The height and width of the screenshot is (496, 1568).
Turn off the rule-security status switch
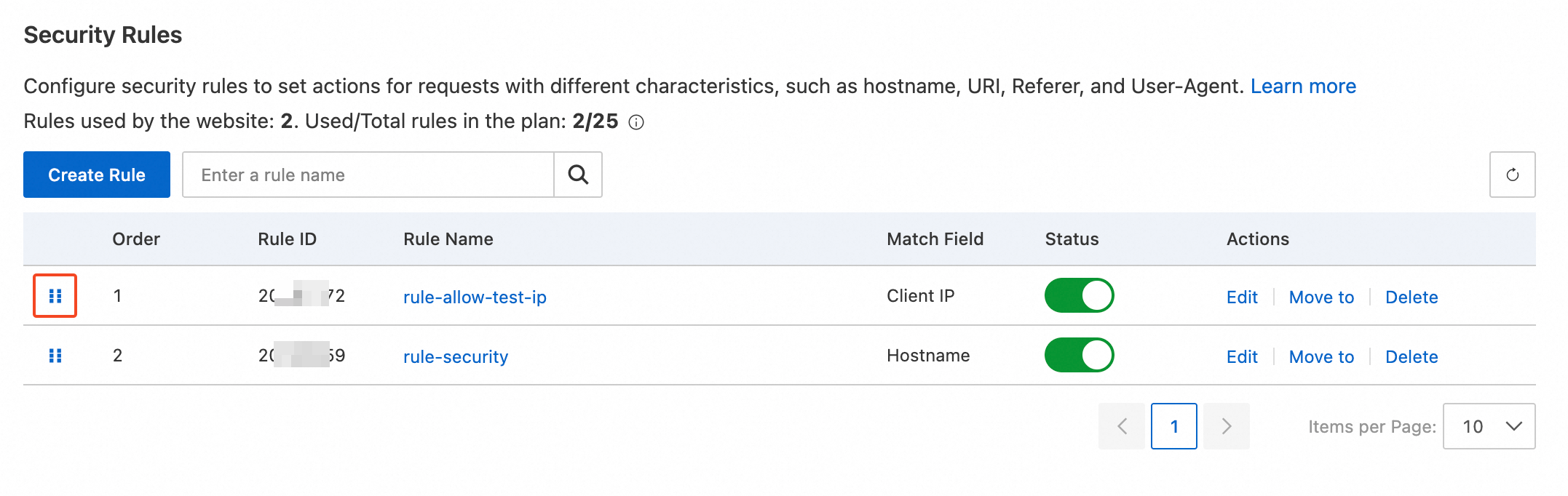(1079, 356)
